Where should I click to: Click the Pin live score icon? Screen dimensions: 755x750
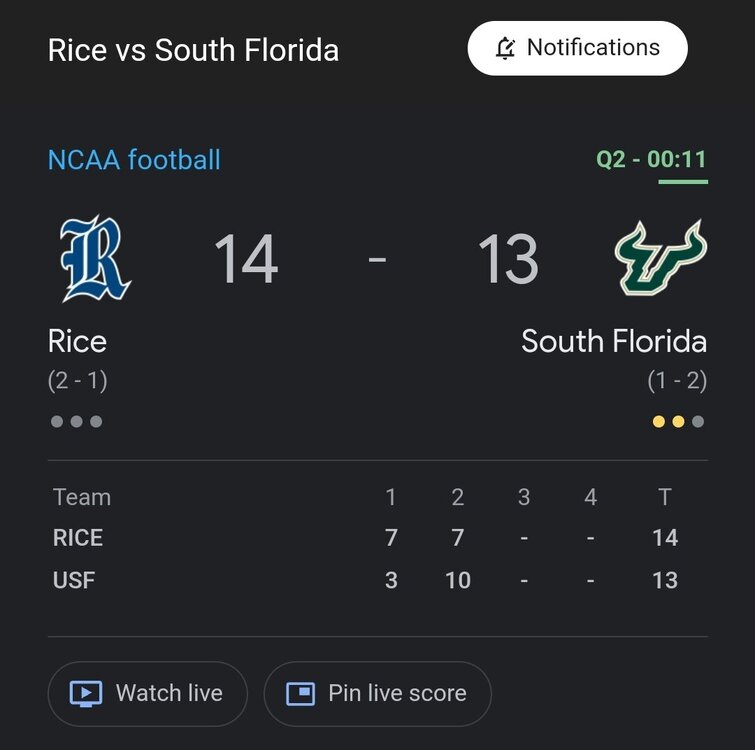click(300, 693)
